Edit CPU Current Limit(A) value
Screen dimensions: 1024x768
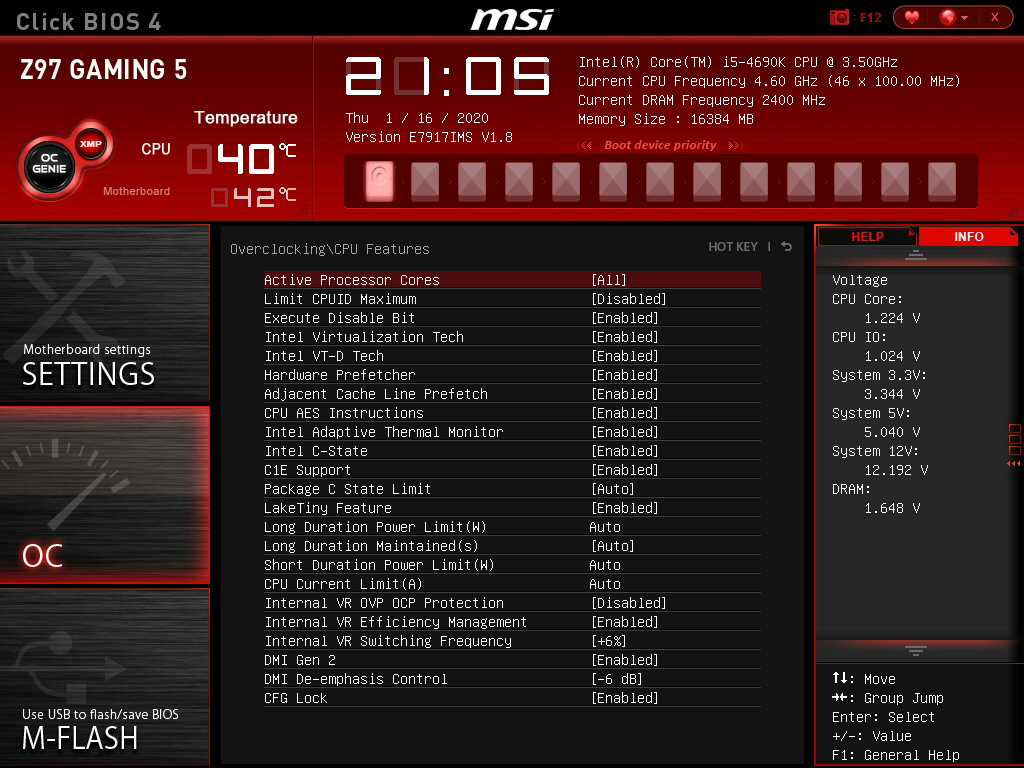[x=512, y=584]
